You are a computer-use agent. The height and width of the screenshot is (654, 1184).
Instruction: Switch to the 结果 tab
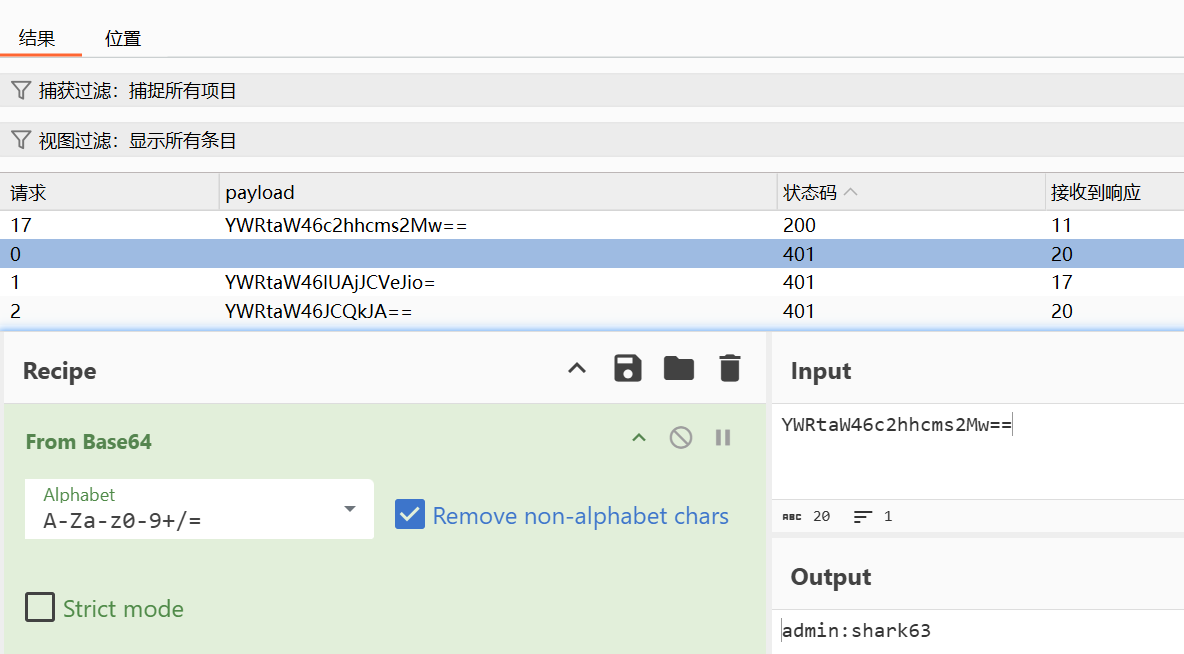point(37,39)
